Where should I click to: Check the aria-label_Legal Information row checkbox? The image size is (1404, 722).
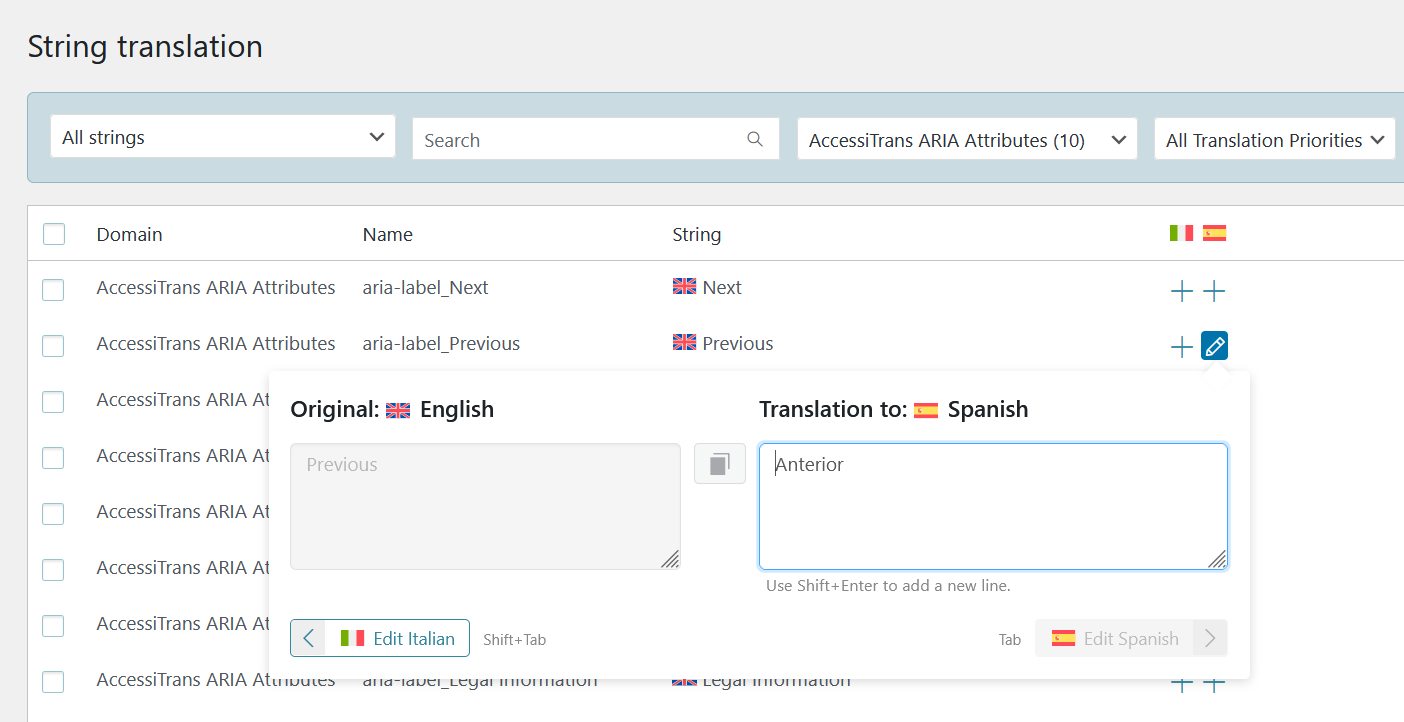click(x=53, y=682)
